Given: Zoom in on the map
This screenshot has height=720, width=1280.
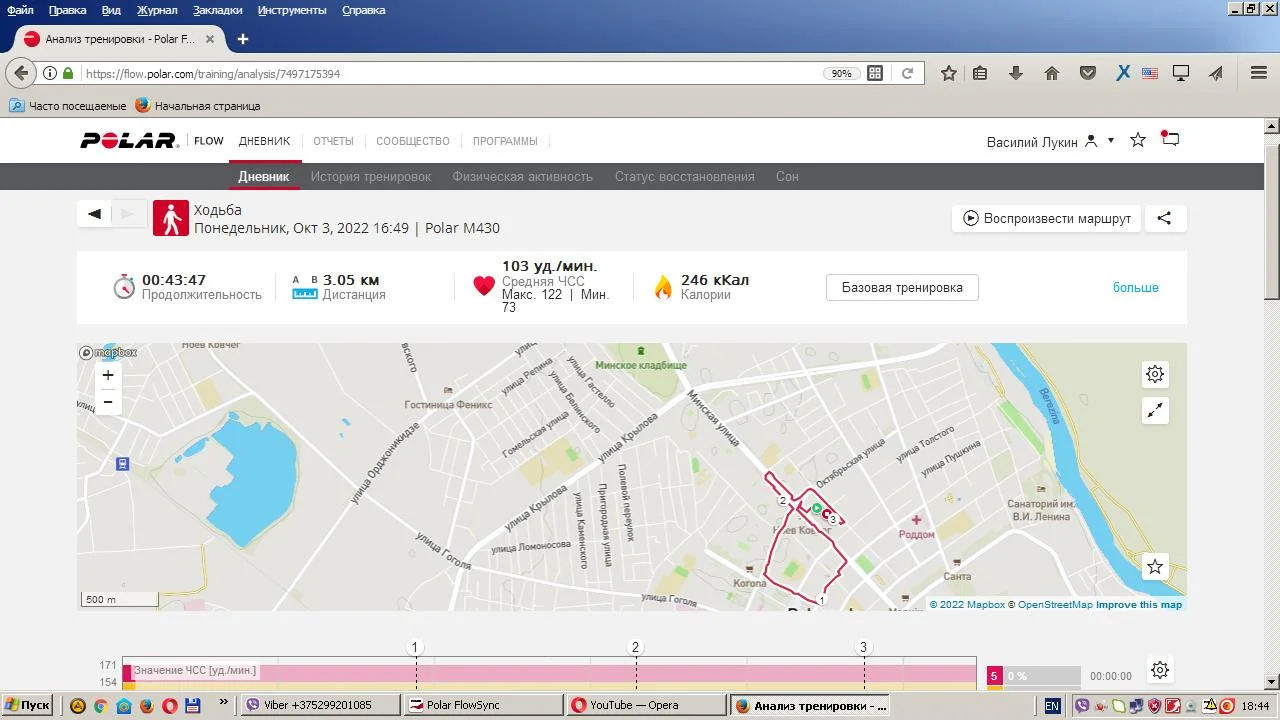Looking at the screenshot, I should 108,375.
